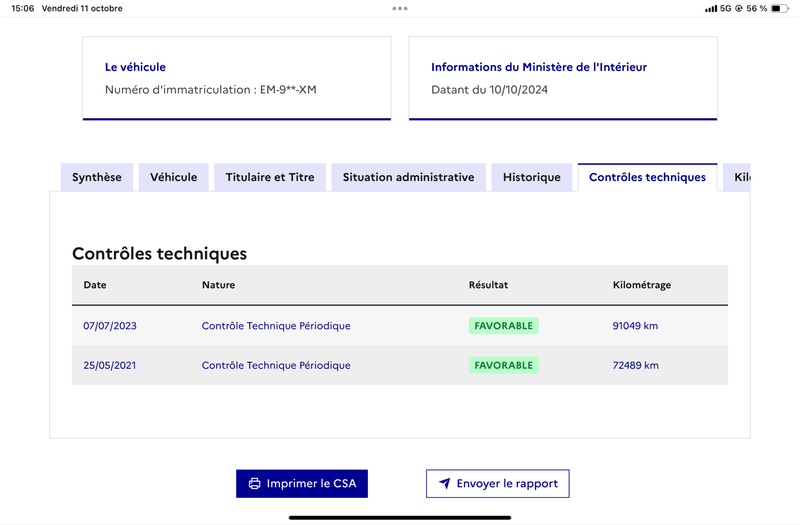Tap the 15:06 clock in status bar
The image size is (800, 525).
[22, 8]
